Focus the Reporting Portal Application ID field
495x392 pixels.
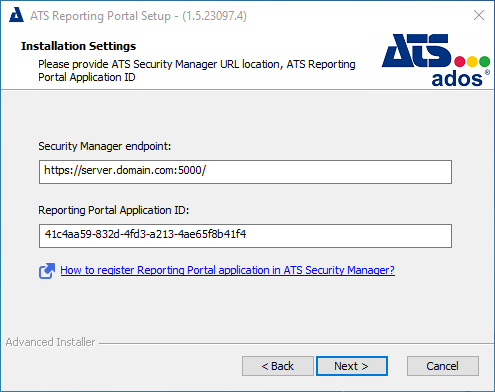pos(245,236)
